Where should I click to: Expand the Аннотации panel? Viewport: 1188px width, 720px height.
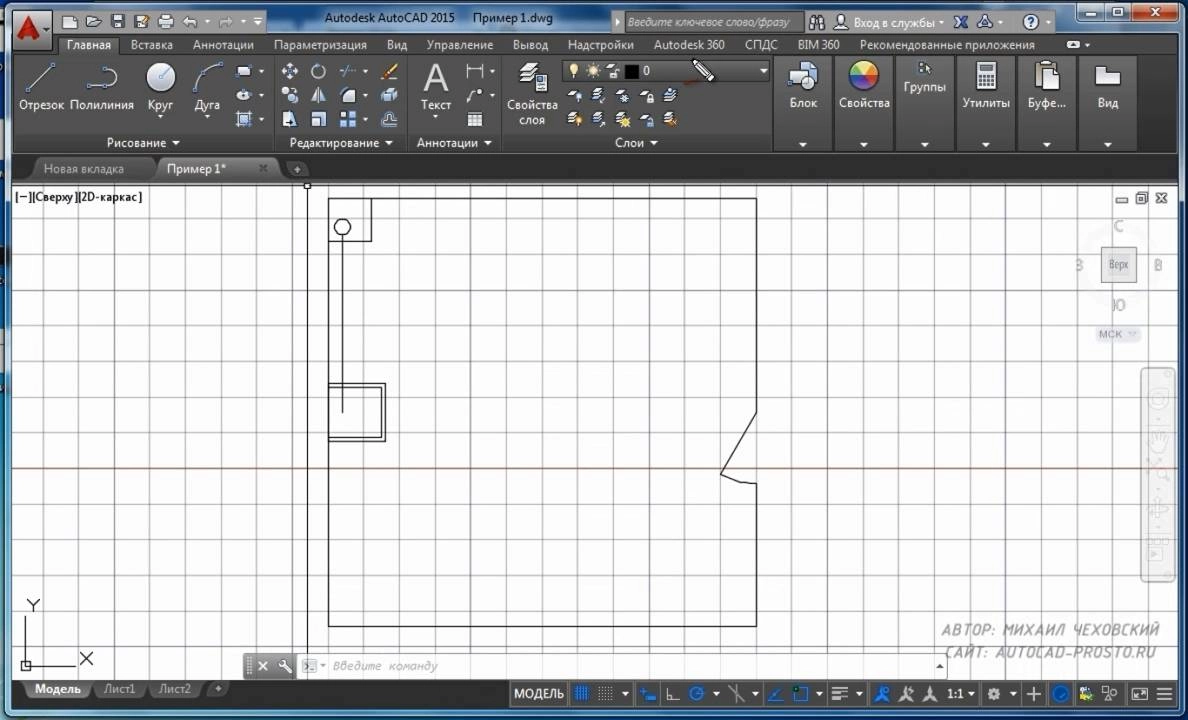[454, 142]
